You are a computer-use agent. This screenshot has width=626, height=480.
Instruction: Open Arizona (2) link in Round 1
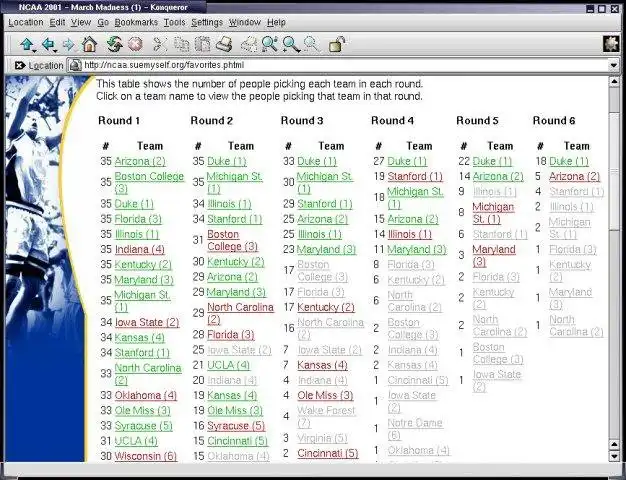tap(140, 161)
